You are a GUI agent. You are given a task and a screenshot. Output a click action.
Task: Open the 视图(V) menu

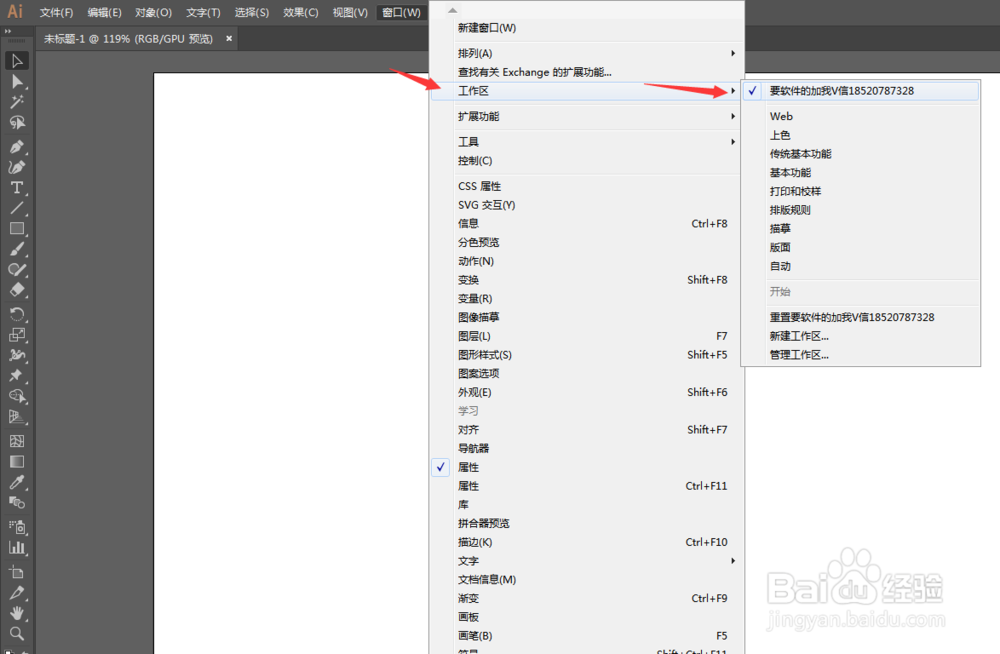(349, 13)
